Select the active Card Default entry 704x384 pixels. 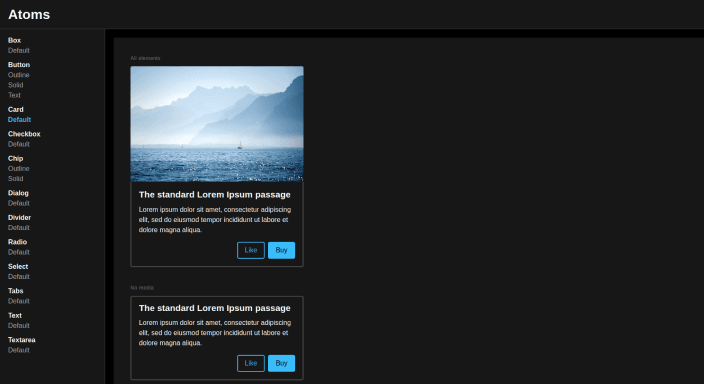[19, 119]
